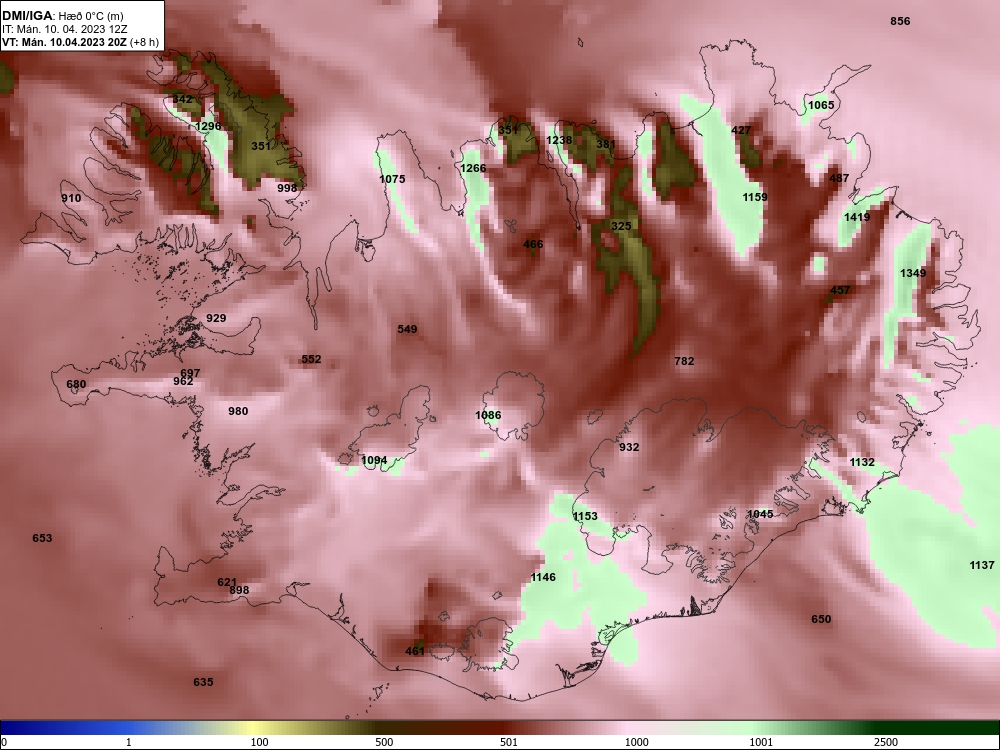The width and height of the screenshot is (1000, 750).
Task: Click the 1419 height value
Action: [x=857, y=217]
